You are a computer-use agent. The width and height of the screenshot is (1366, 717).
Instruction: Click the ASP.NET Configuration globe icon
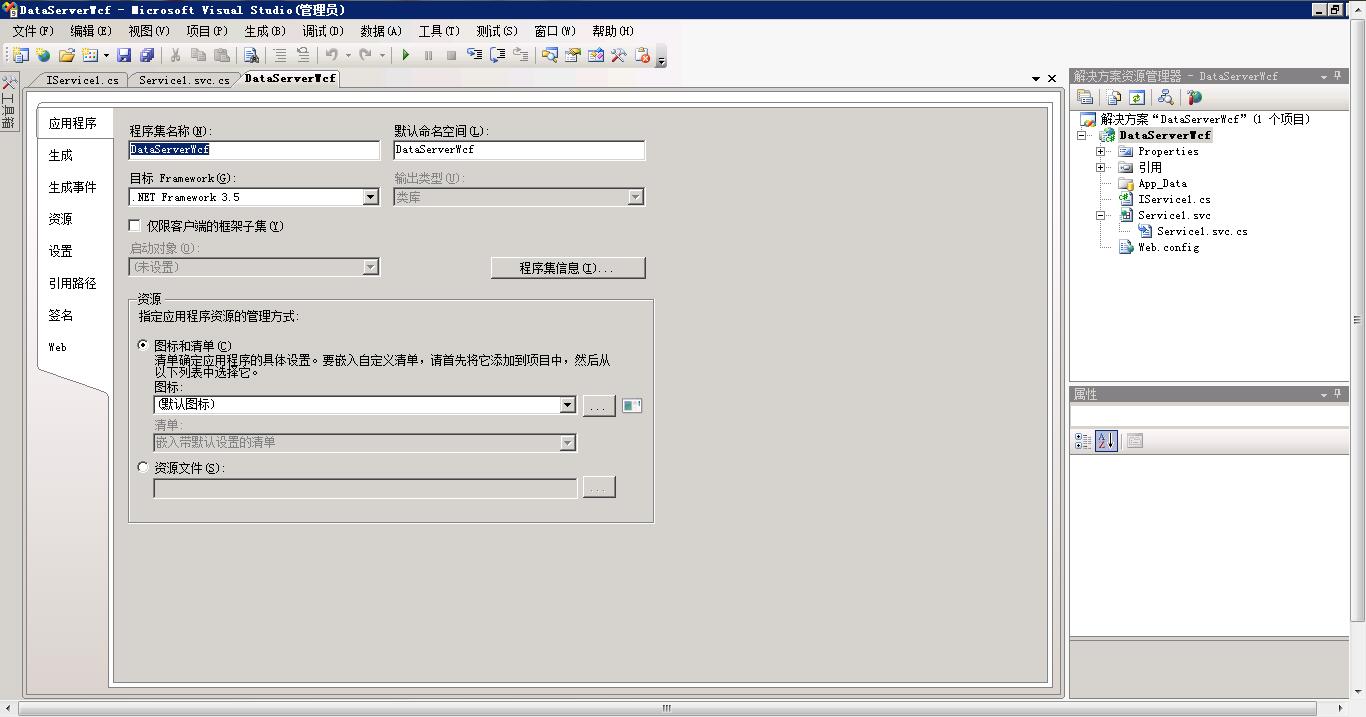[x=1193, y=97]
